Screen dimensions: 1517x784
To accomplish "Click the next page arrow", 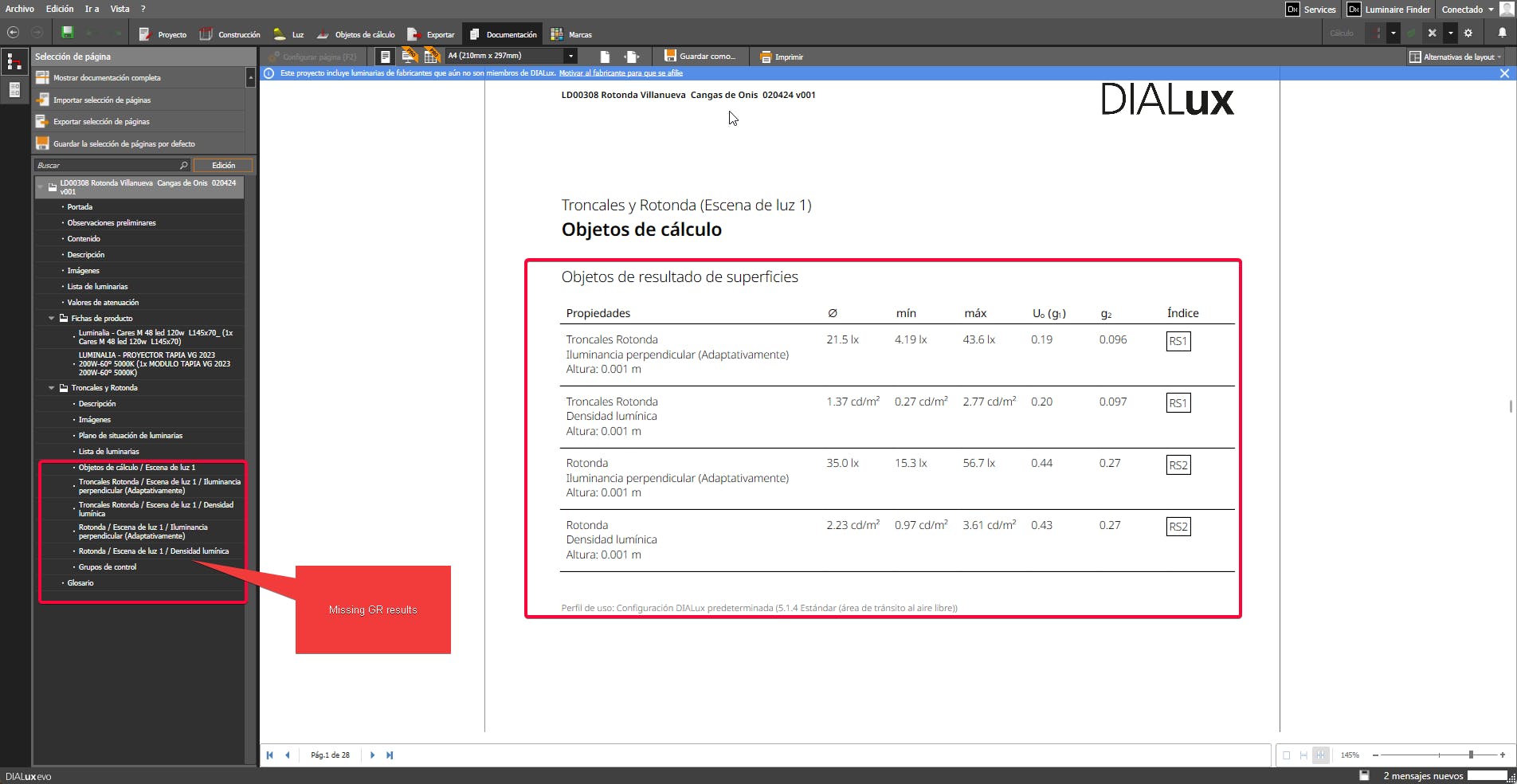I will pos(372,755).
